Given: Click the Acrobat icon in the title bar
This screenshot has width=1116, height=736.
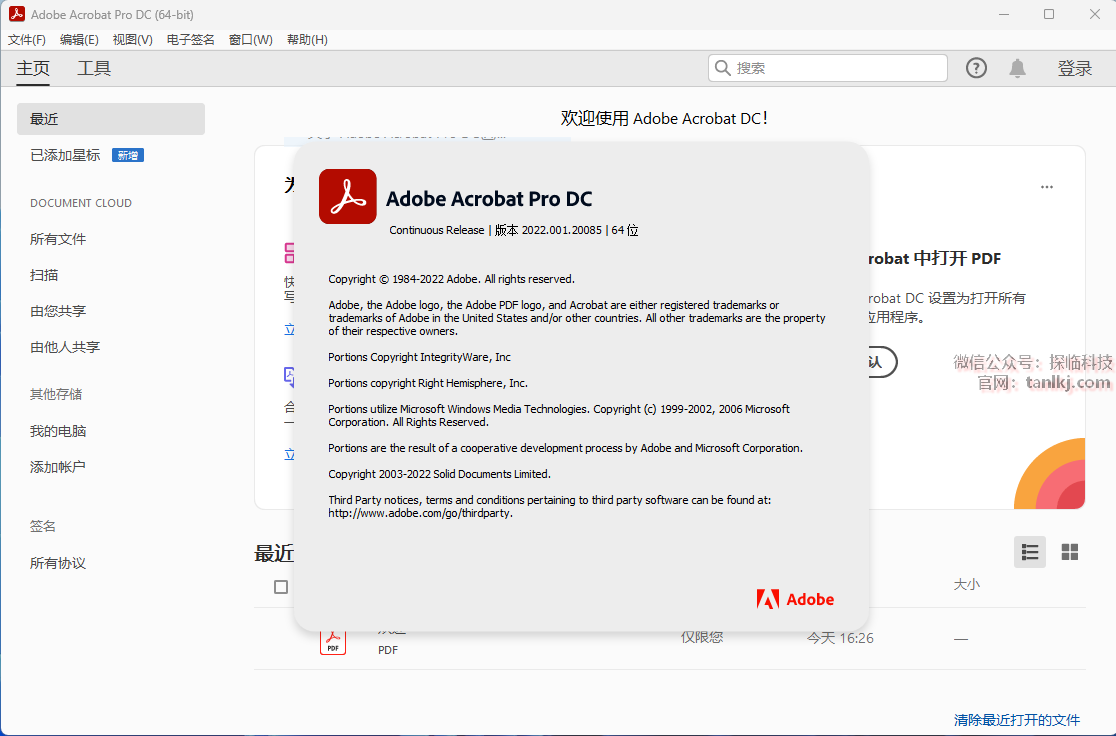Looking at the screenshot, I should tap(16, 14).
